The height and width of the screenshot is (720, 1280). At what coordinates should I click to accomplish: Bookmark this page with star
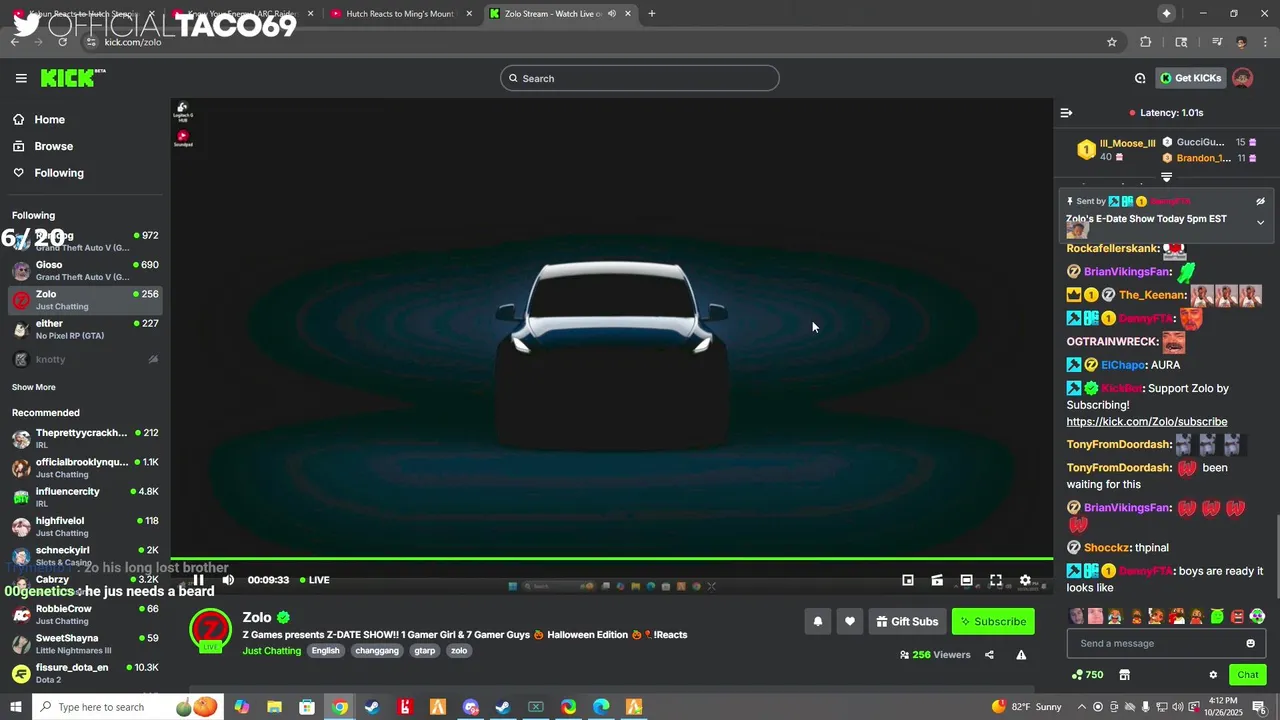(1112, 42)
